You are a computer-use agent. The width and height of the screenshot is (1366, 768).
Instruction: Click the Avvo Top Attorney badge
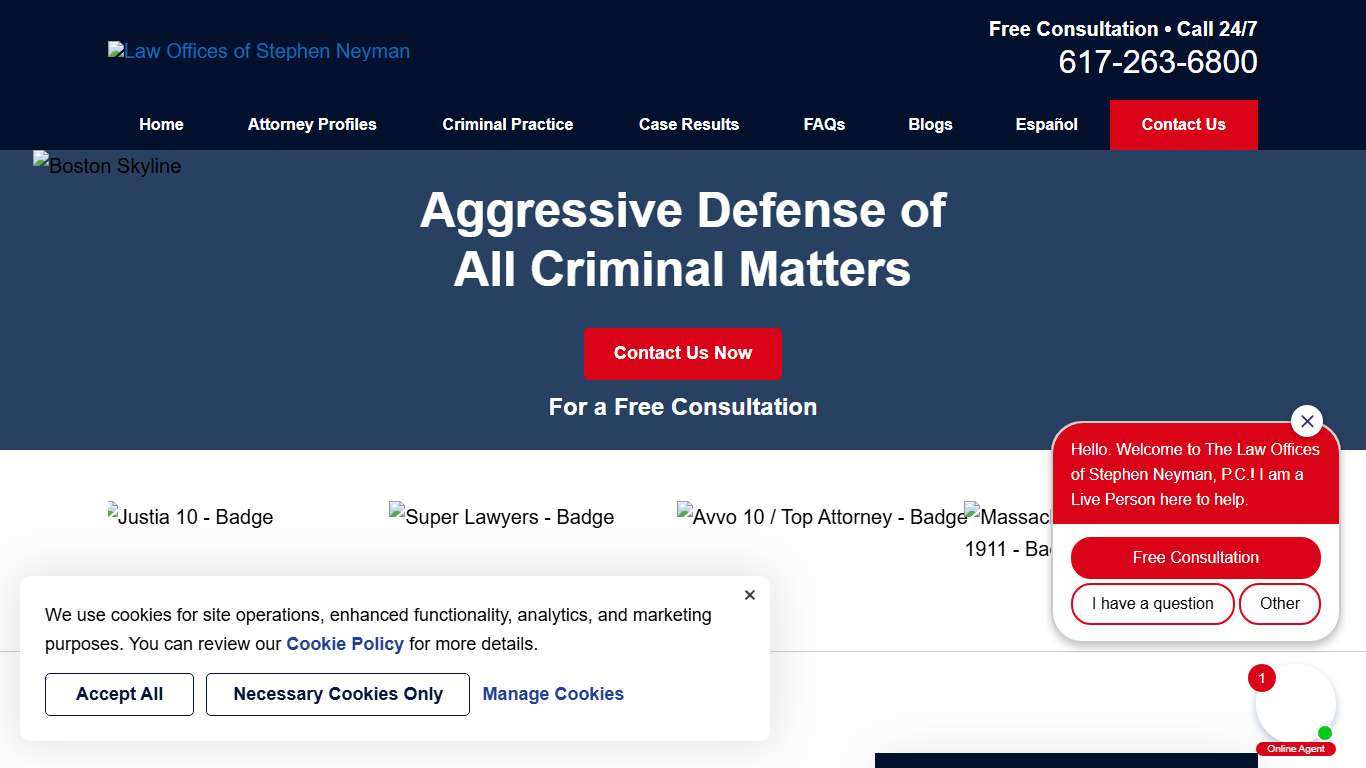tap(821, 517)
